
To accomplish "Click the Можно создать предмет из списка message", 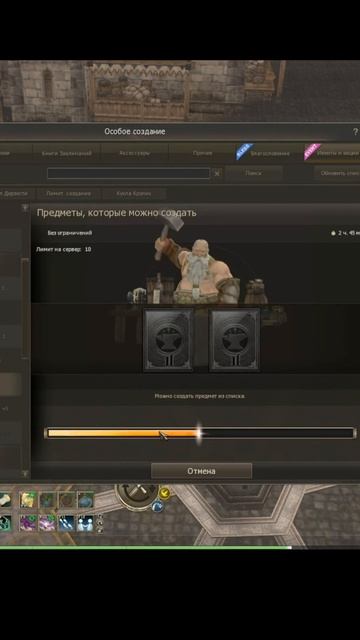I will [200, 396].
